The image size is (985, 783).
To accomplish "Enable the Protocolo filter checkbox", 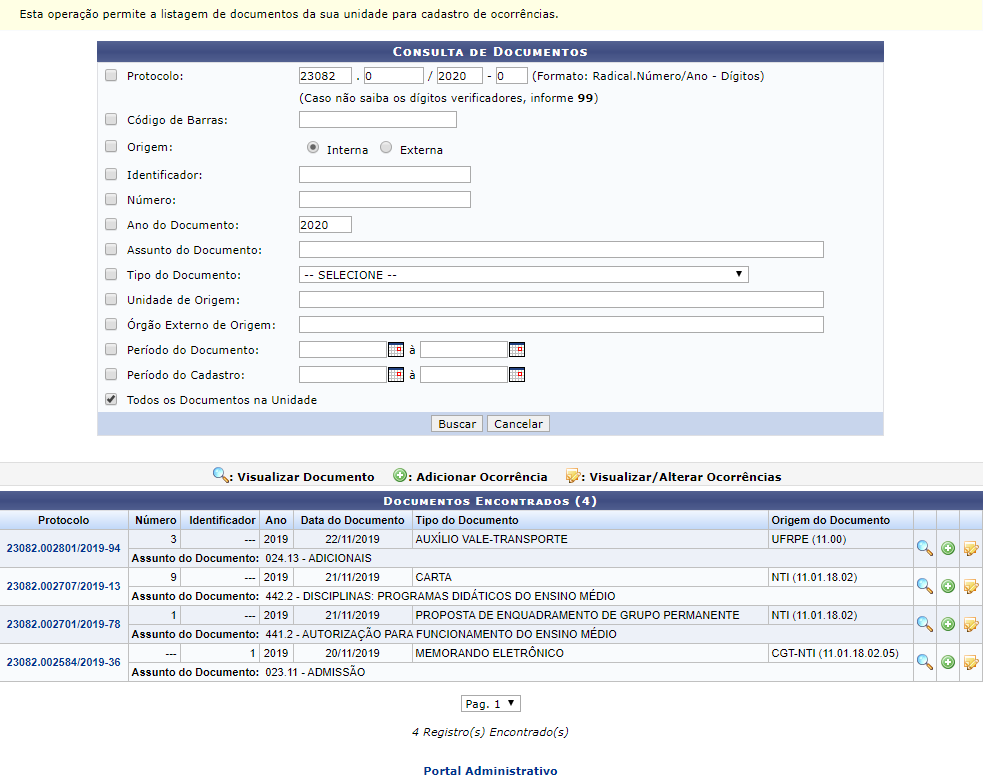I will (x=111, y=75).
